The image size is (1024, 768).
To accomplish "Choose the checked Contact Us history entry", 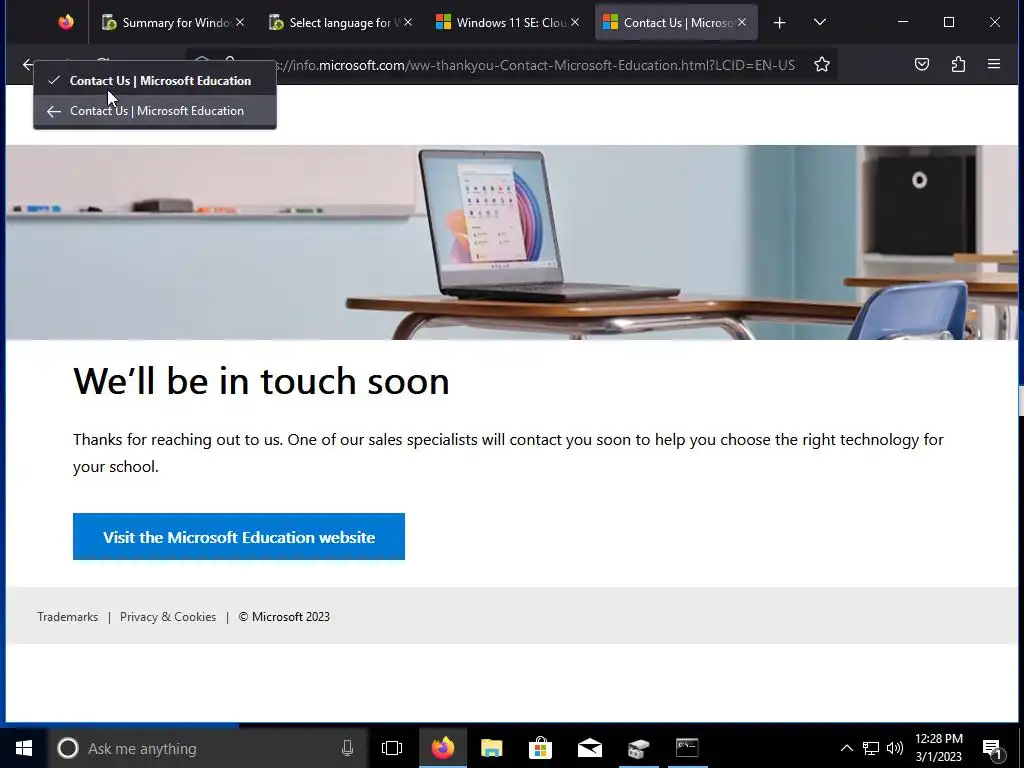I will tap(155, 81).
